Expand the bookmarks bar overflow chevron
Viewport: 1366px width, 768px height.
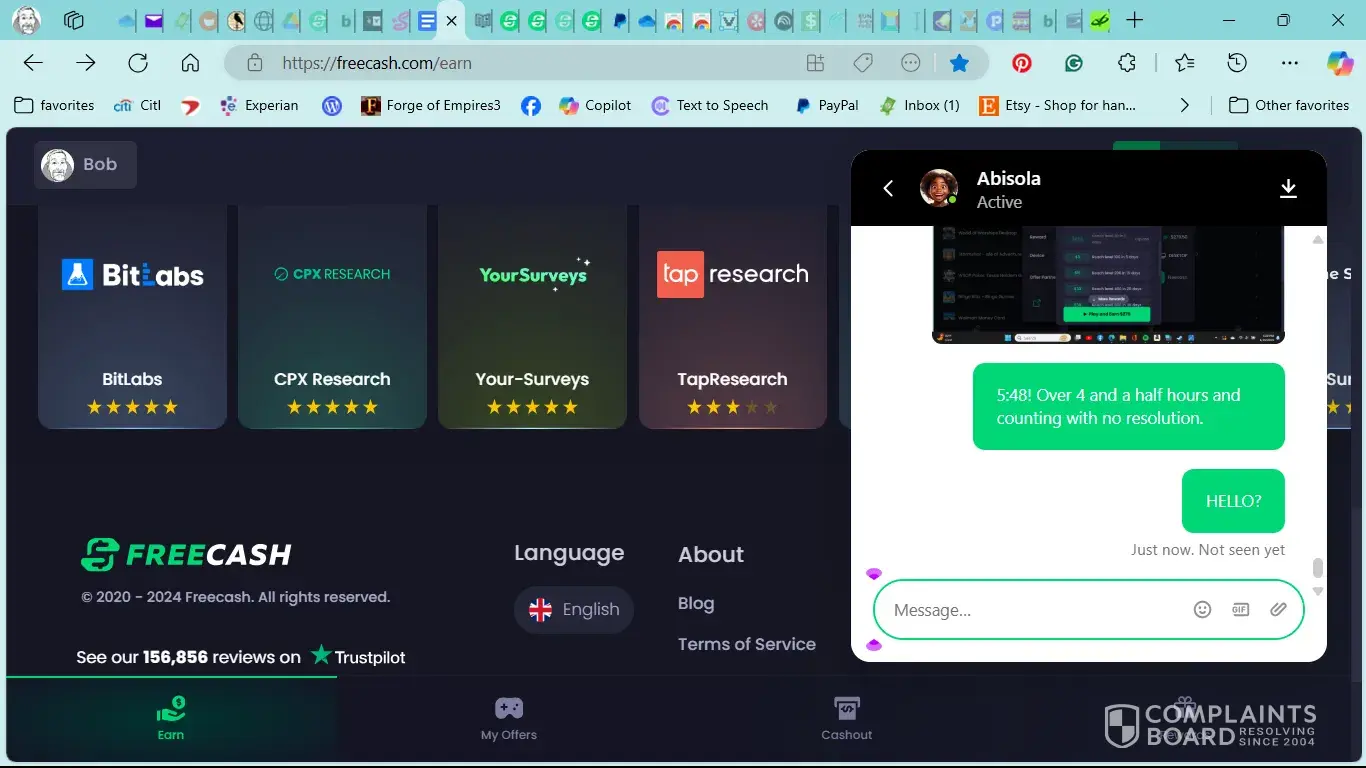pos(1184,105)
